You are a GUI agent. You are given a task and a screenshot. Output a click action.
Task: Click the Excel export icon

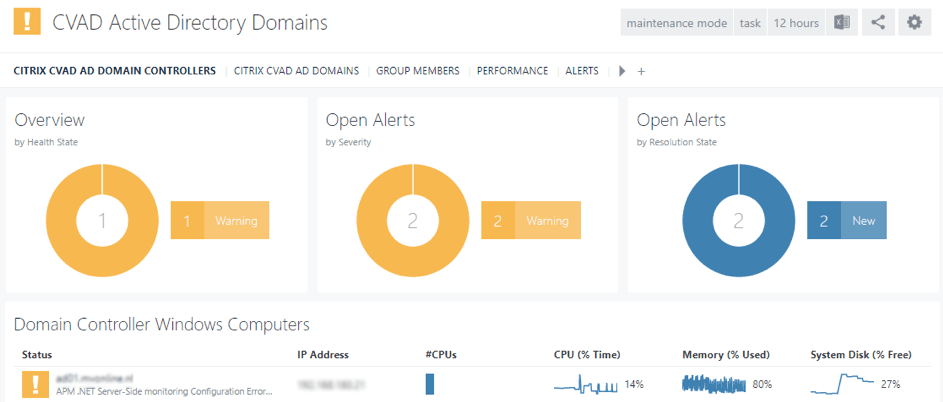841,23
